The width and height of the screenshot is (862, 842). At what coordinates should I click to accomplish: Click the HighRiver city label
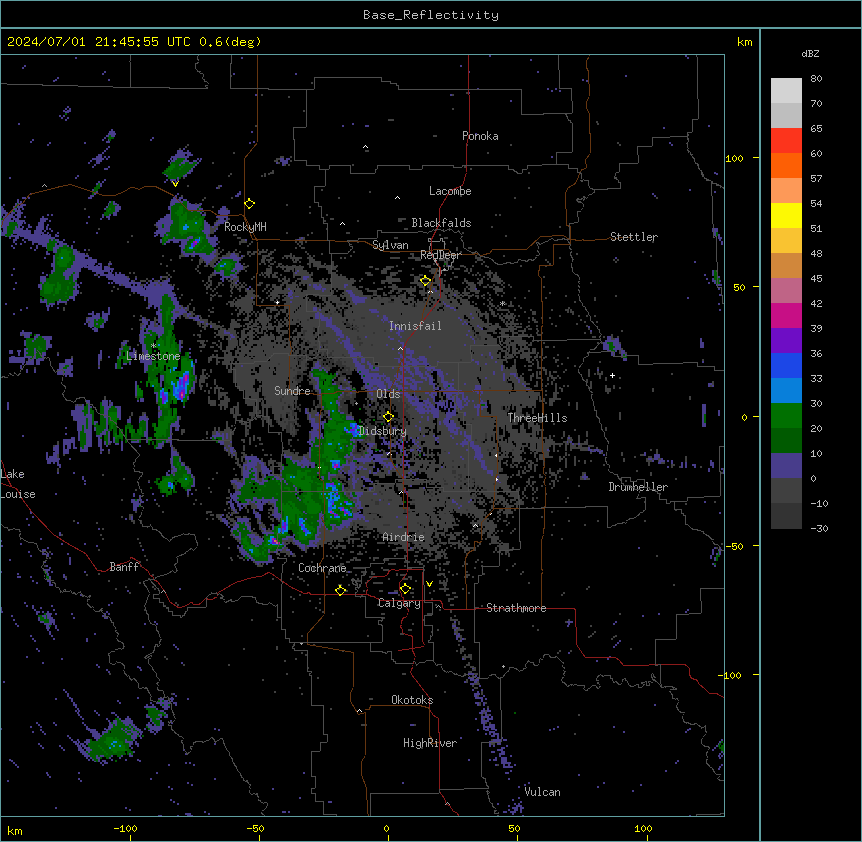(x=430, y=743)
